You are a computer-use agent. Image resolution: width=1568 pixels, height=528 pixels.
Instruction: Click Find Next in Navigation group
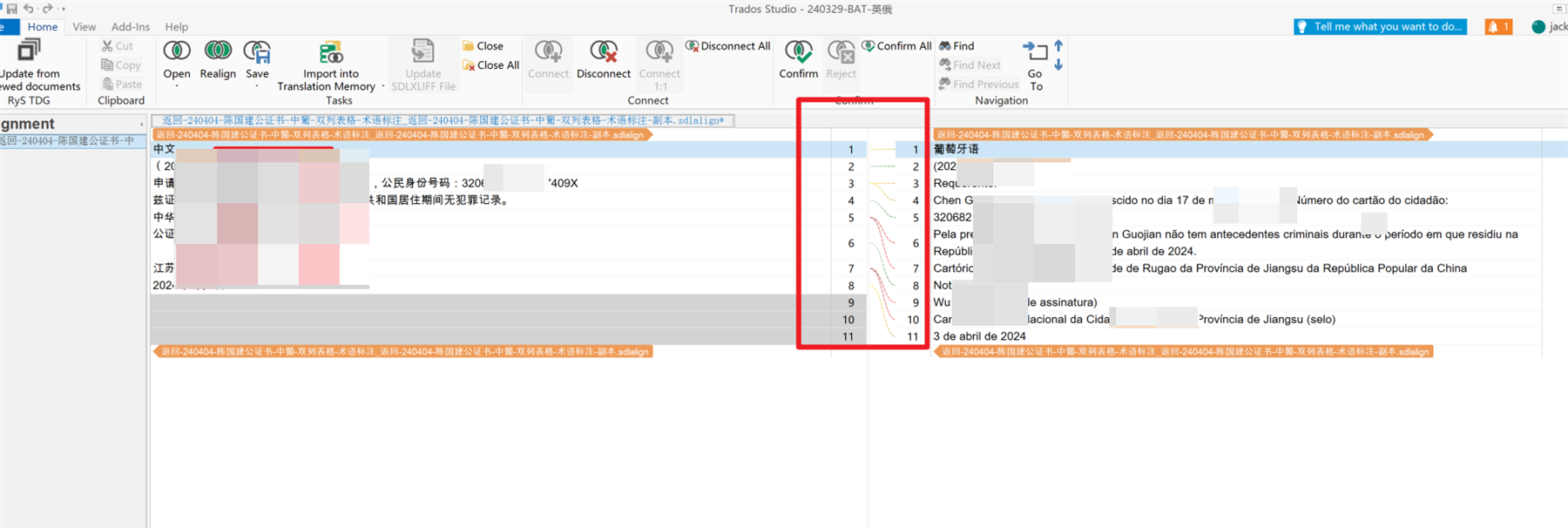pos(970,65)
